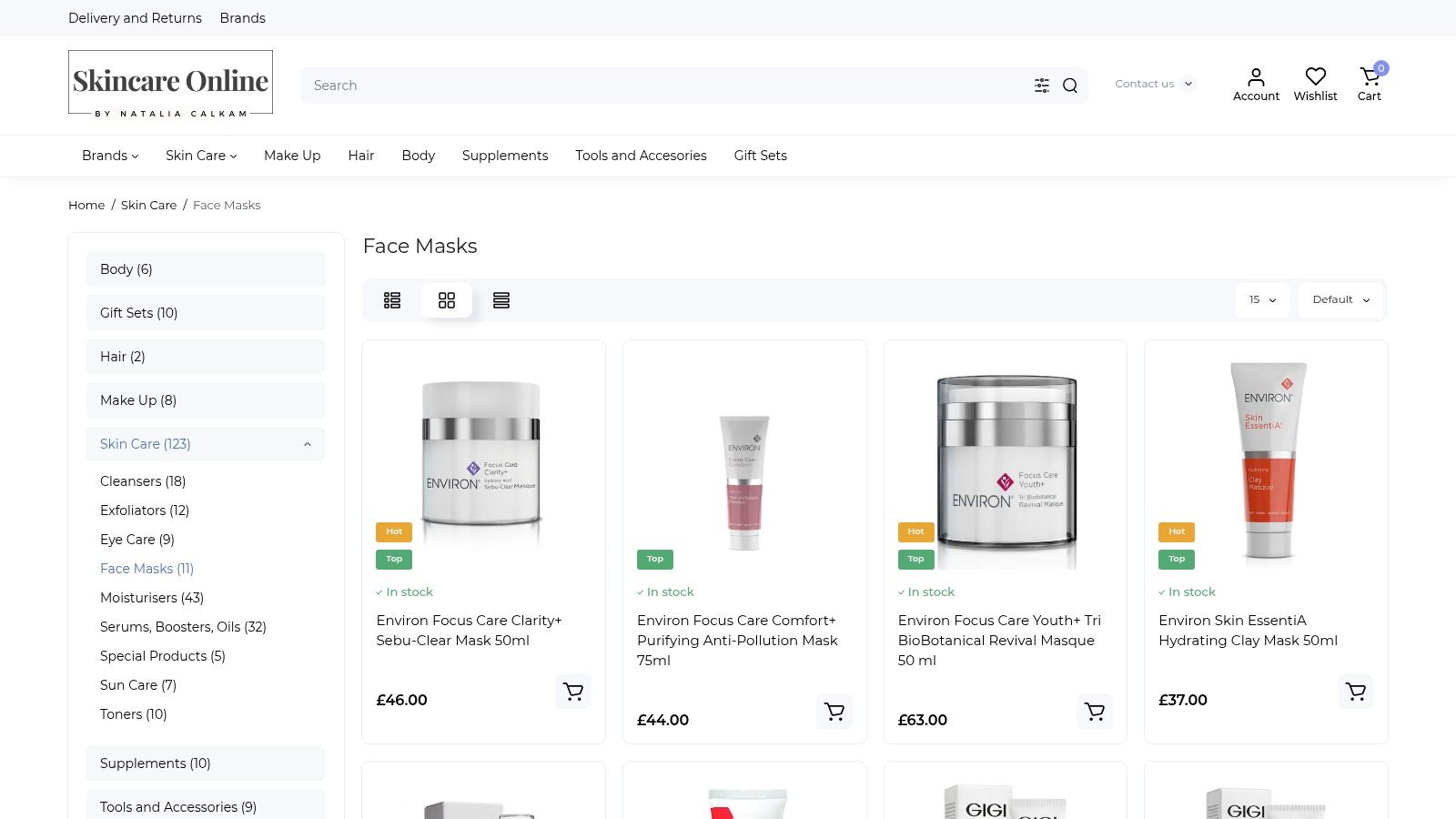Open the Default sort dropdown
The image size is (1456, 819).
[x=1341, y=300]
